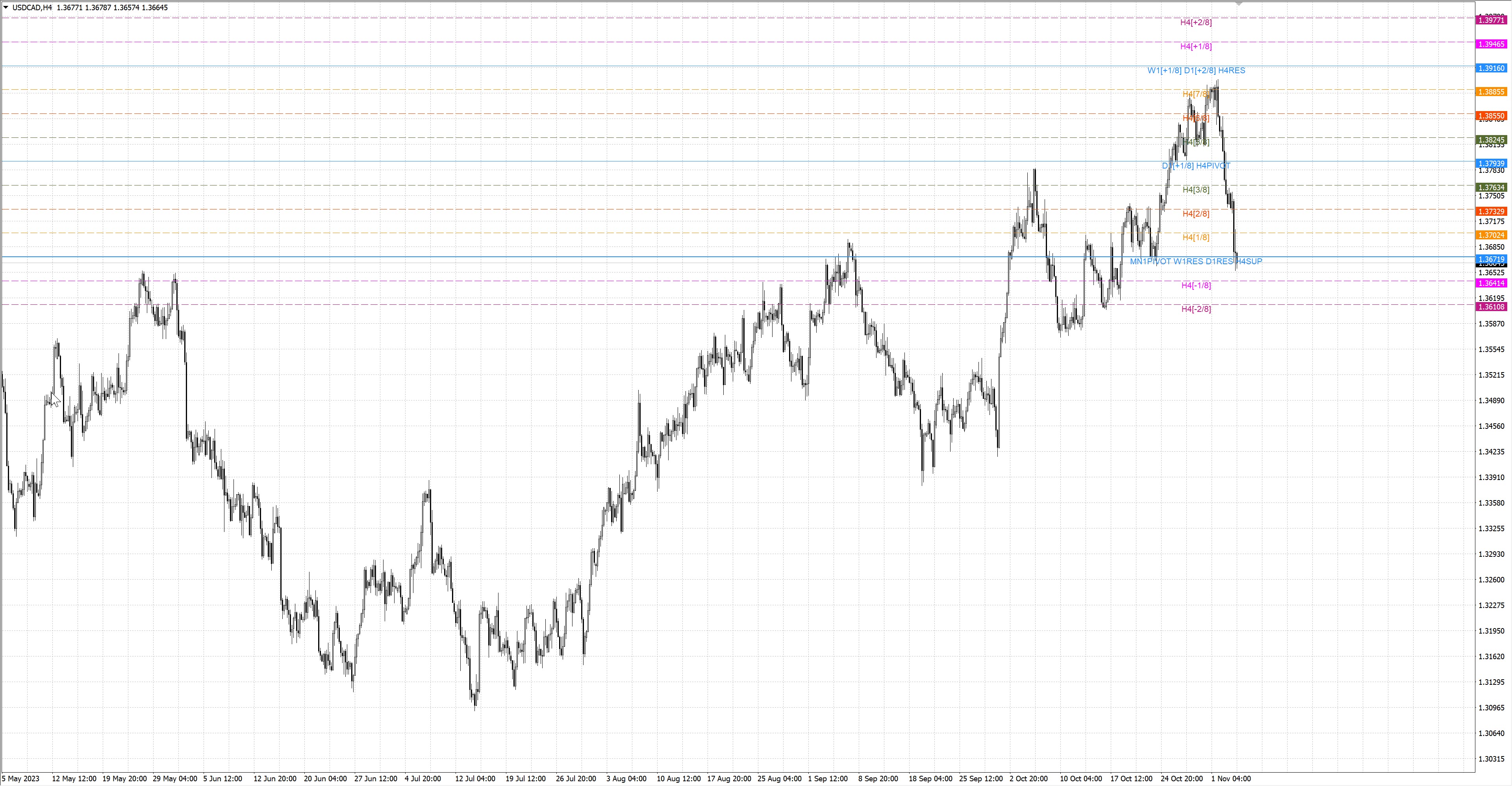Click the 1.36108 price tag on axis
Viewport: 1512px width, 786px height.
pyautogui.click(x=1491, y=307)
